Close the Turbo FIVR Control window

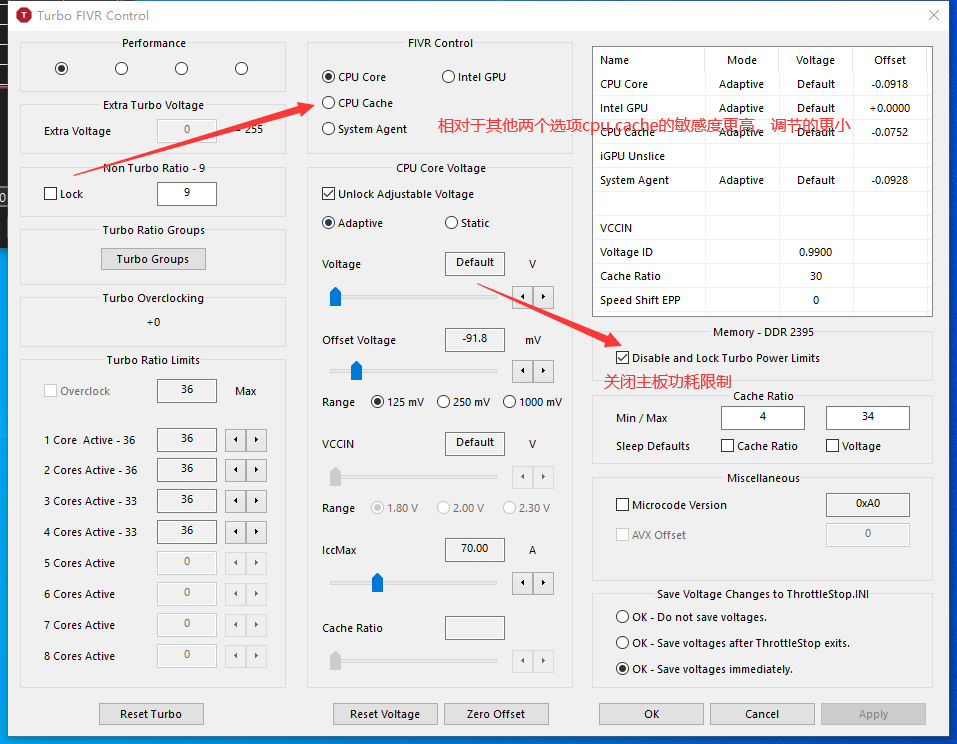934,15
